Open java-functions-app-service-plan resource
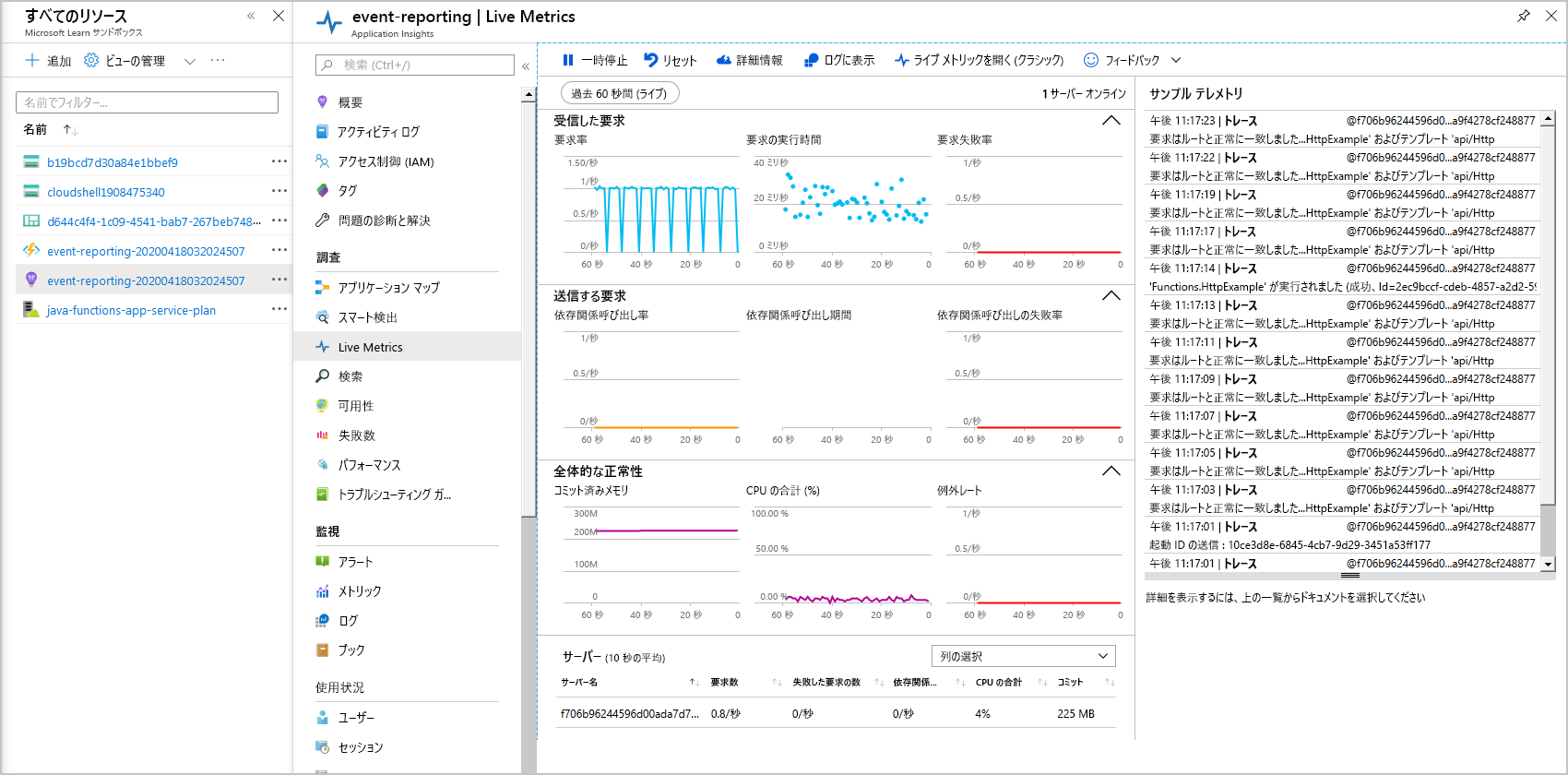Viewport: 1568px width, 775px height. tap(131, 310)
